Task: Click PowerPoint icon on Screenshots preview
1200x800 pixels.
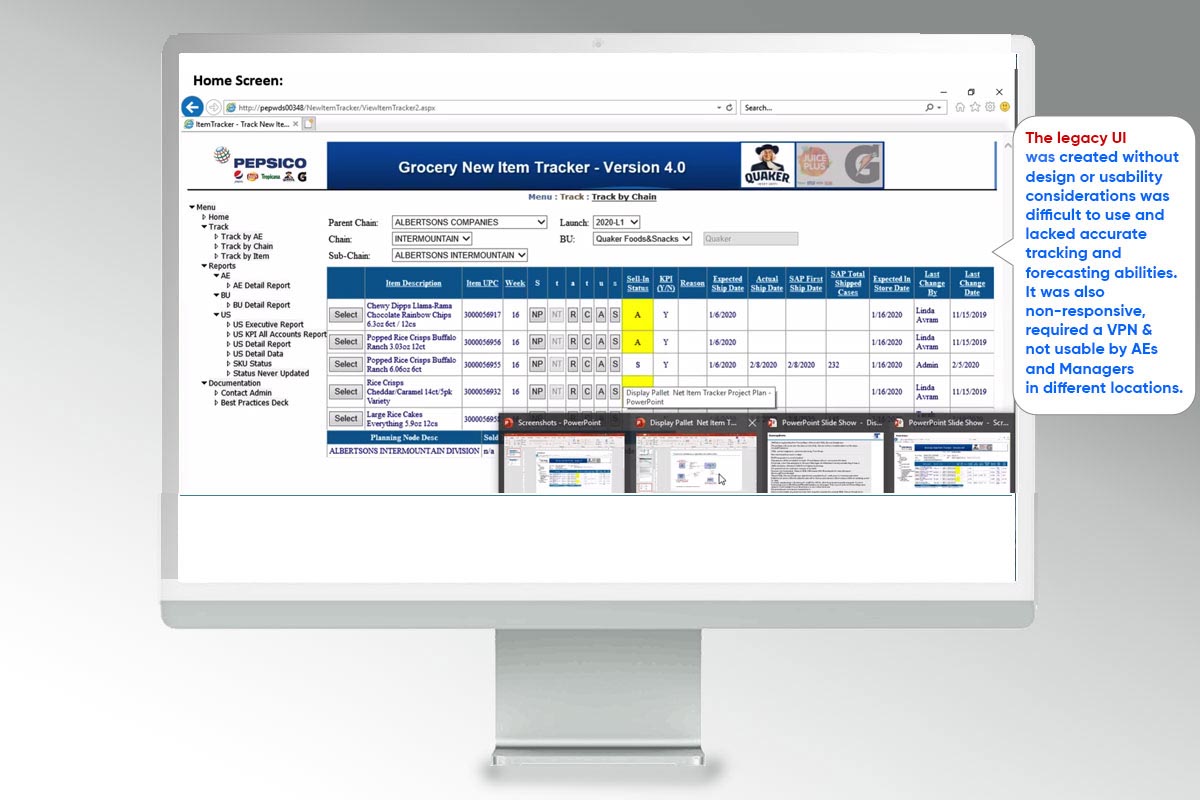Action: point(509,423)
